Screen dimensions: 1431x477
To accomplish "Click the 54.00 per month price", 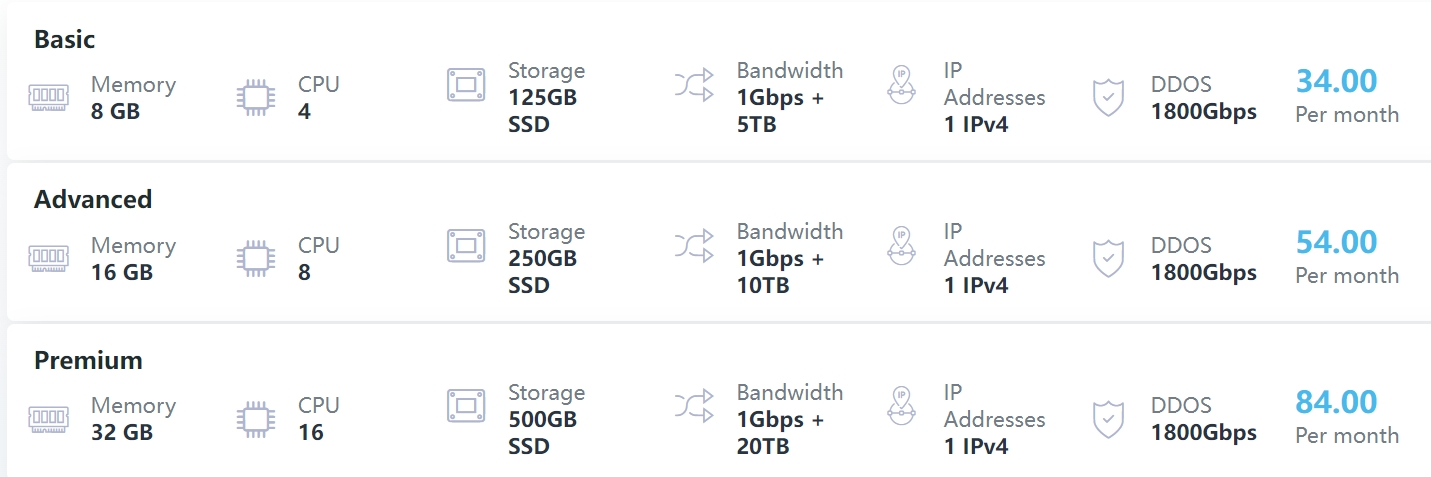I will [x=1337, y=242].
